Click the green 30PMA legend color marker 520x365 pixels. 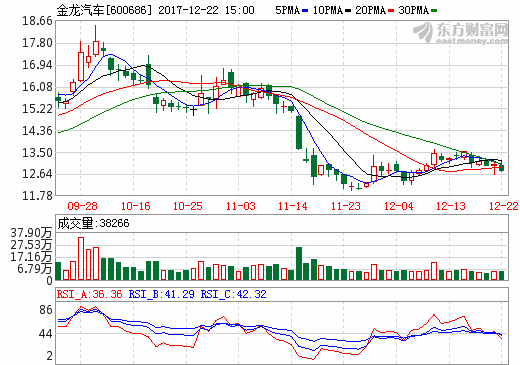click(434, 11)
